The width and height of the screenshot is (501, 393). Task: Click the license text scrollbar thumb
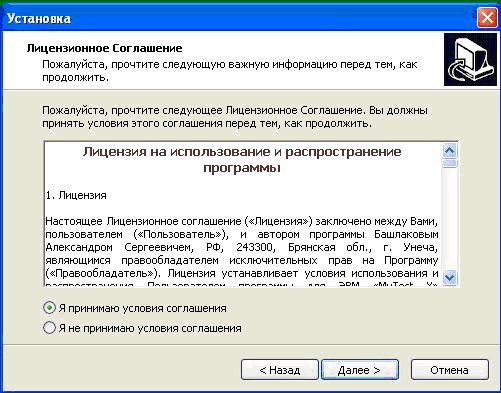450,163
